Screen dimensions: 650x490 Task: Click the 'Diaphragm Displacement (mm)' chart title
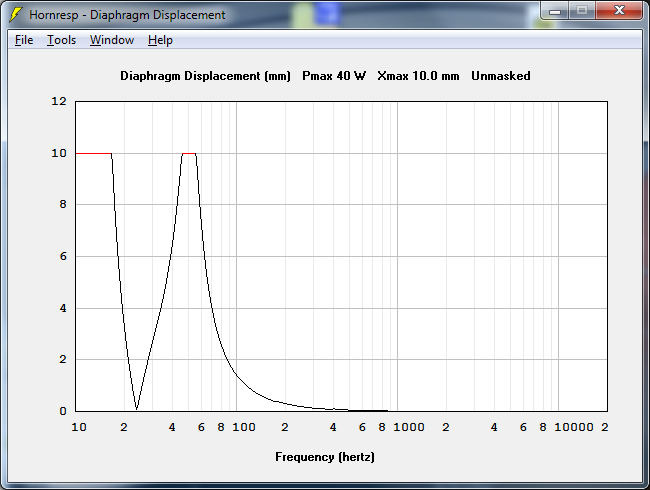tap(205, 76)
